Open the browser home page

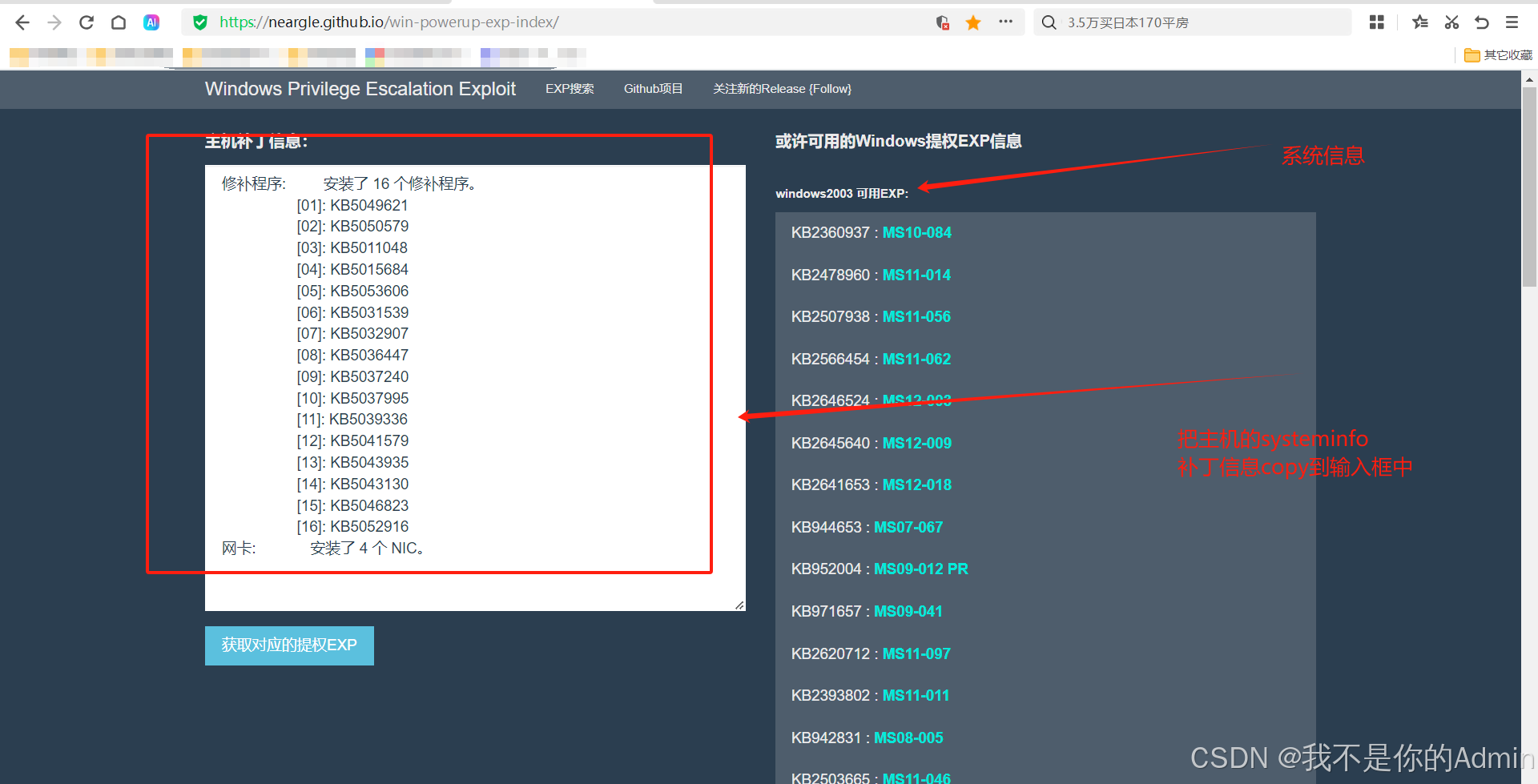coord(119,22)
